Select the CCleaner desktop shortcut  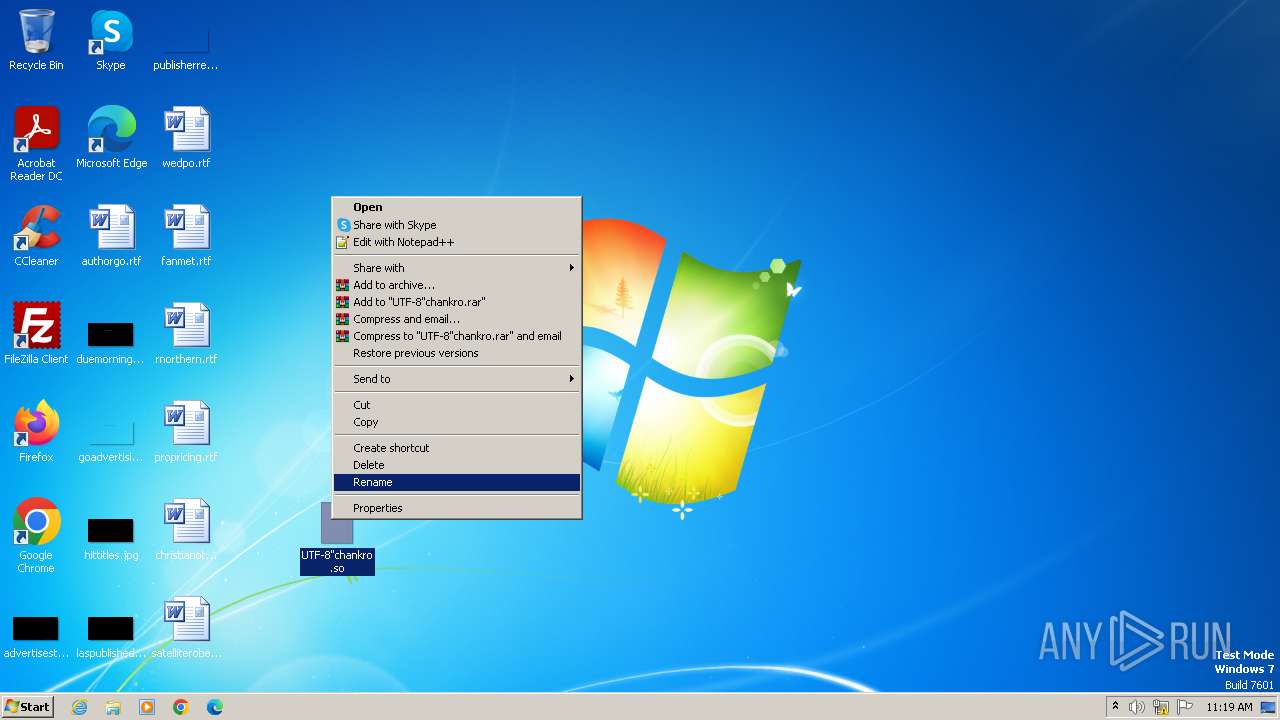tap(36, 236)
